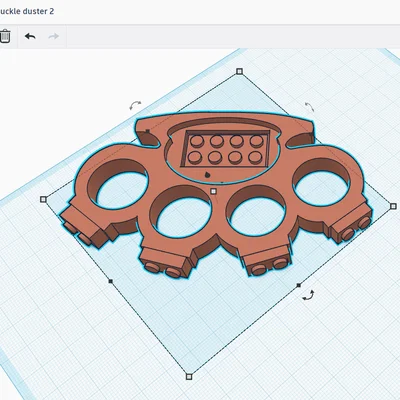400x400 pixels.
Task: Click the black lower-left edge midpoint handle
Action: click(111, 281)
